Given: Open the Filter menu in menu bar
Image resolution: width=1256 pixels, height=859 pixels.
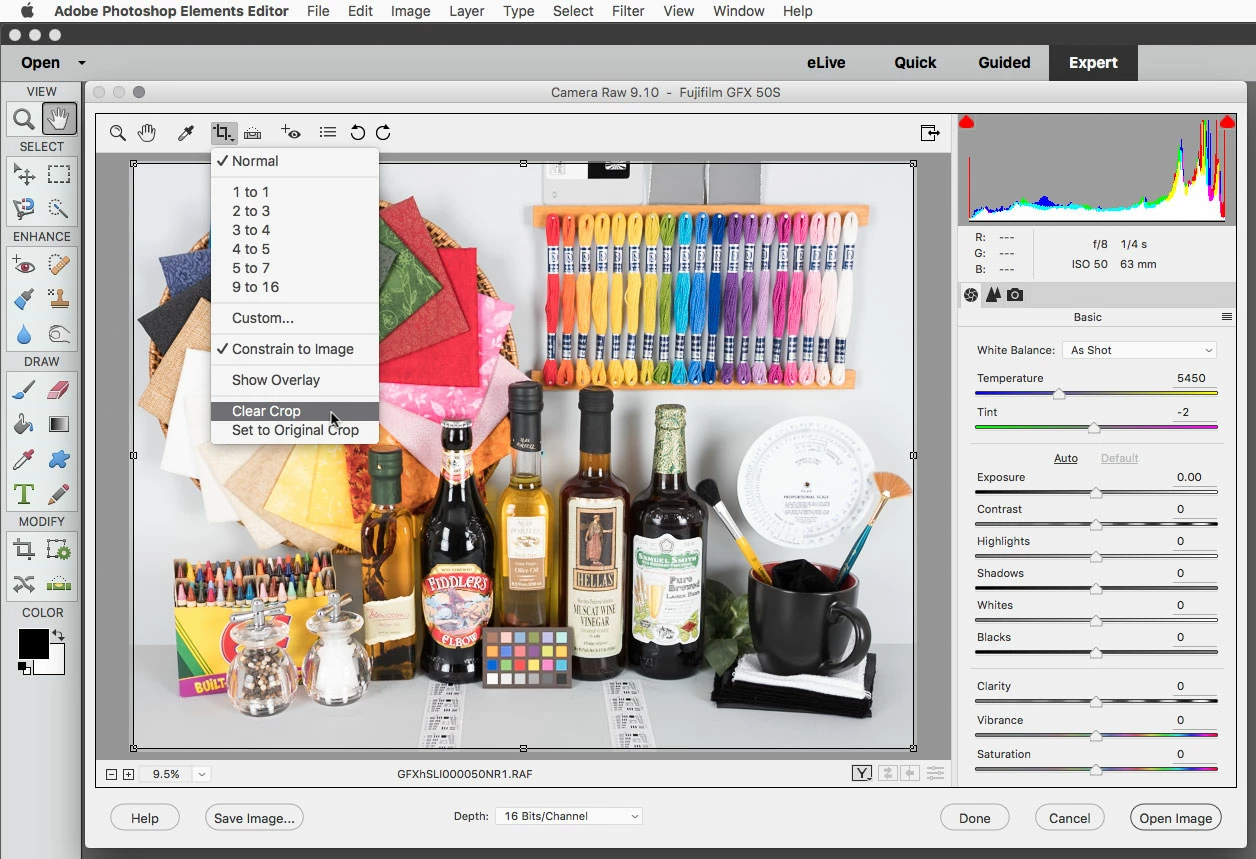Looking at the screenshot, I should click(628, 11).
